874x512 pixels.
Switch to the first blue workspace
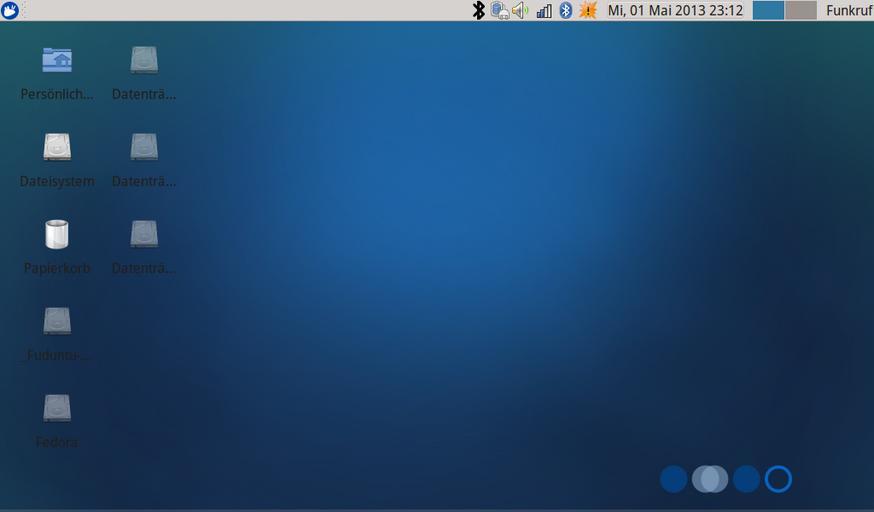(x=768, y=10)
